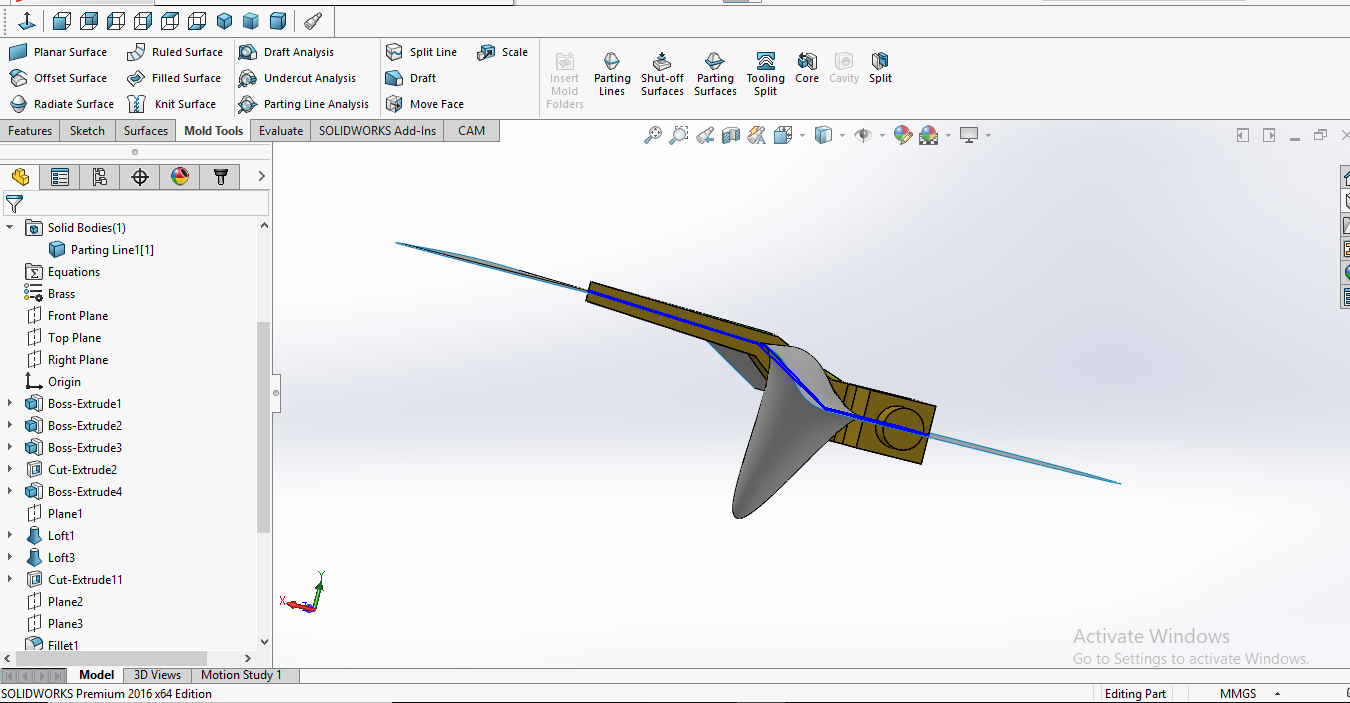
Task: Choose the Draft tool
Action: click(411, 78)
